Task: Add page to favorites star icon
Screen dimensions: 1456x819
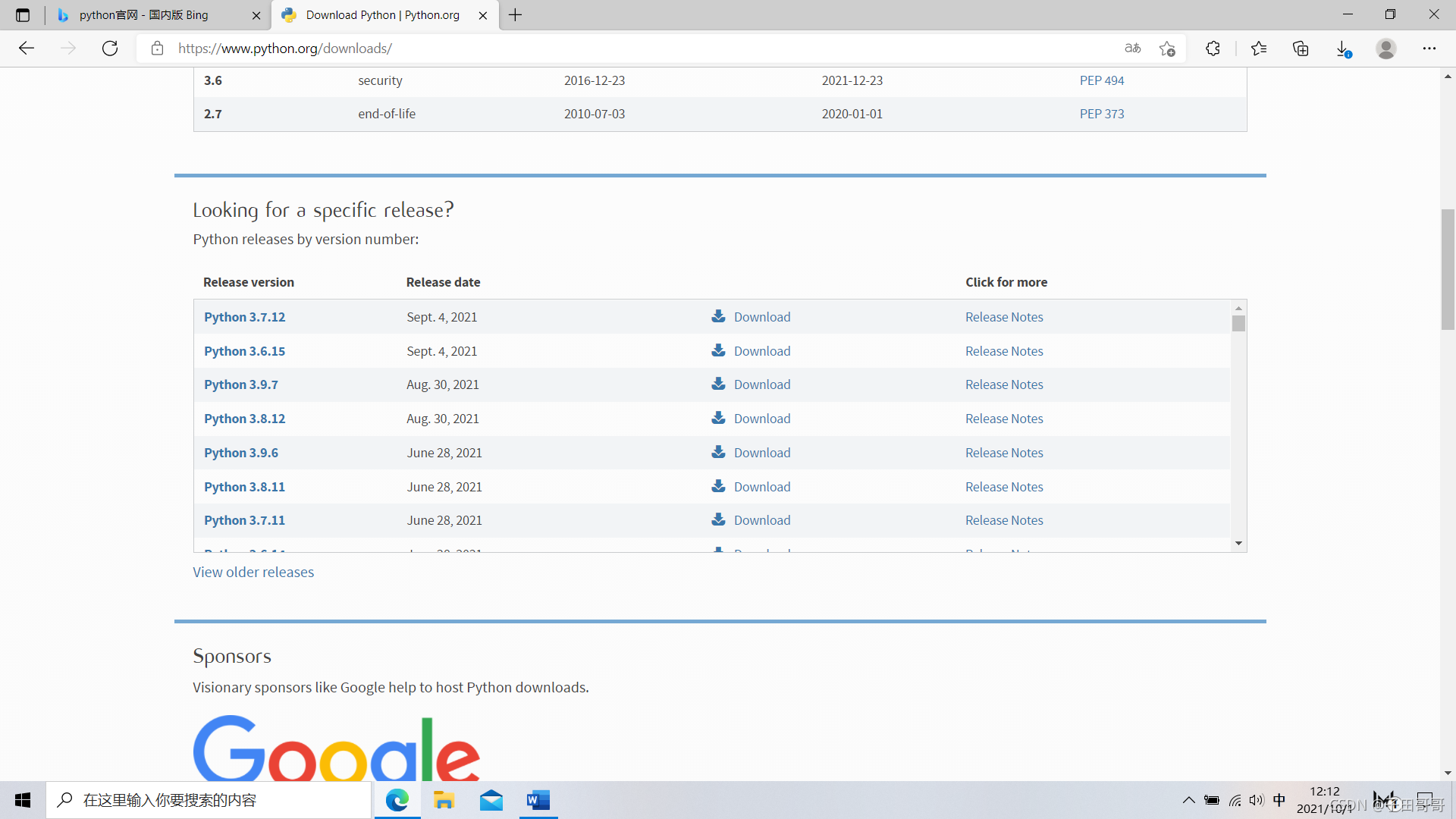Action: [x=1167, y=49]
